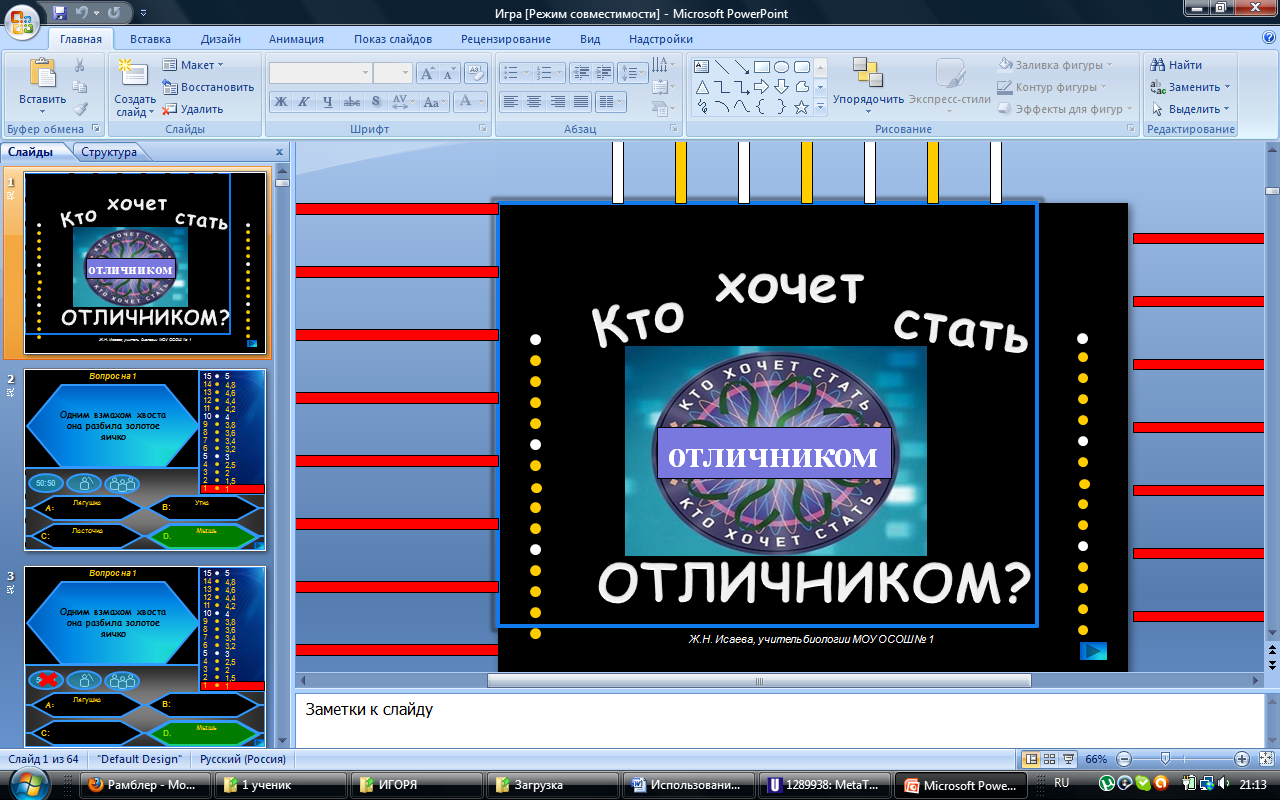
Task: Justify the text alignment
Action: coord(580,102)
